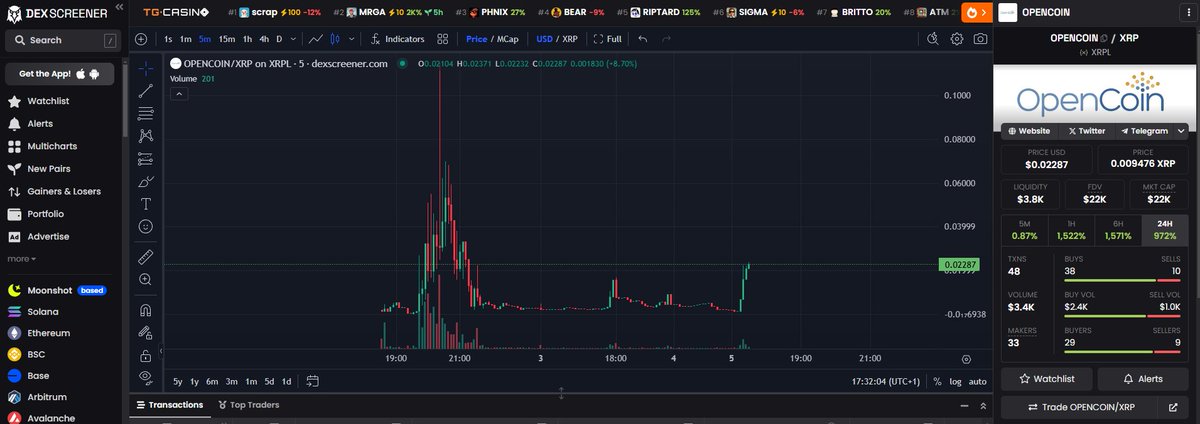Open quick search in chart toolbar
This screenshot has width=1200, height=424.
[x=932, y=39]
